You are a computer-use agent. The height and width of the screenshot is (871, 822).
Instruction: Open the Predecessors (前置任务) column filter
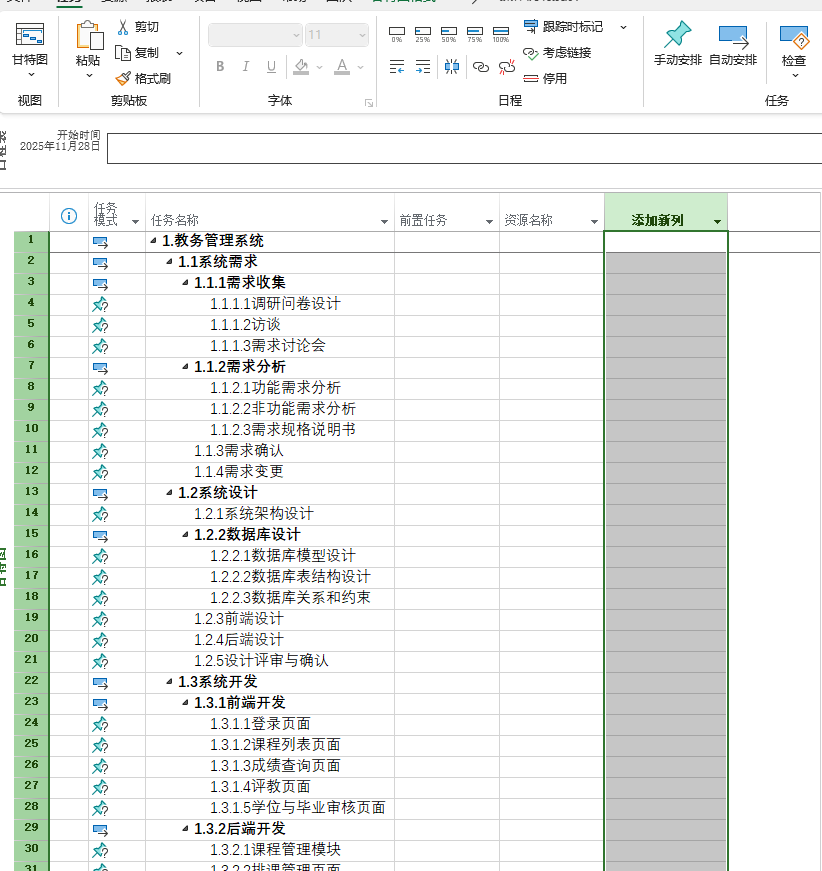489,222
